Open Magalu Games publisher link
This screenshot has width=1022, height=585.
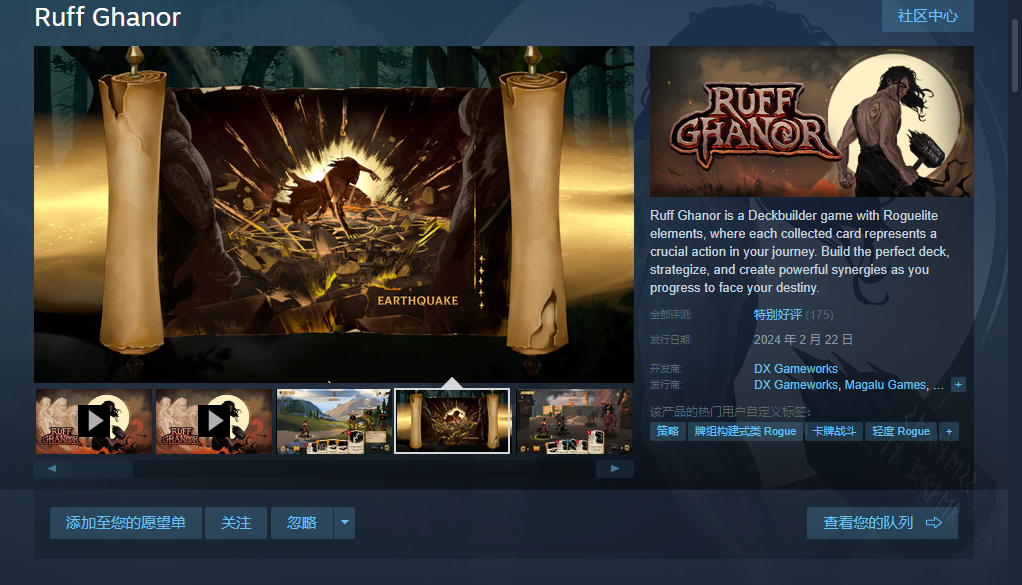click(885, 385)
